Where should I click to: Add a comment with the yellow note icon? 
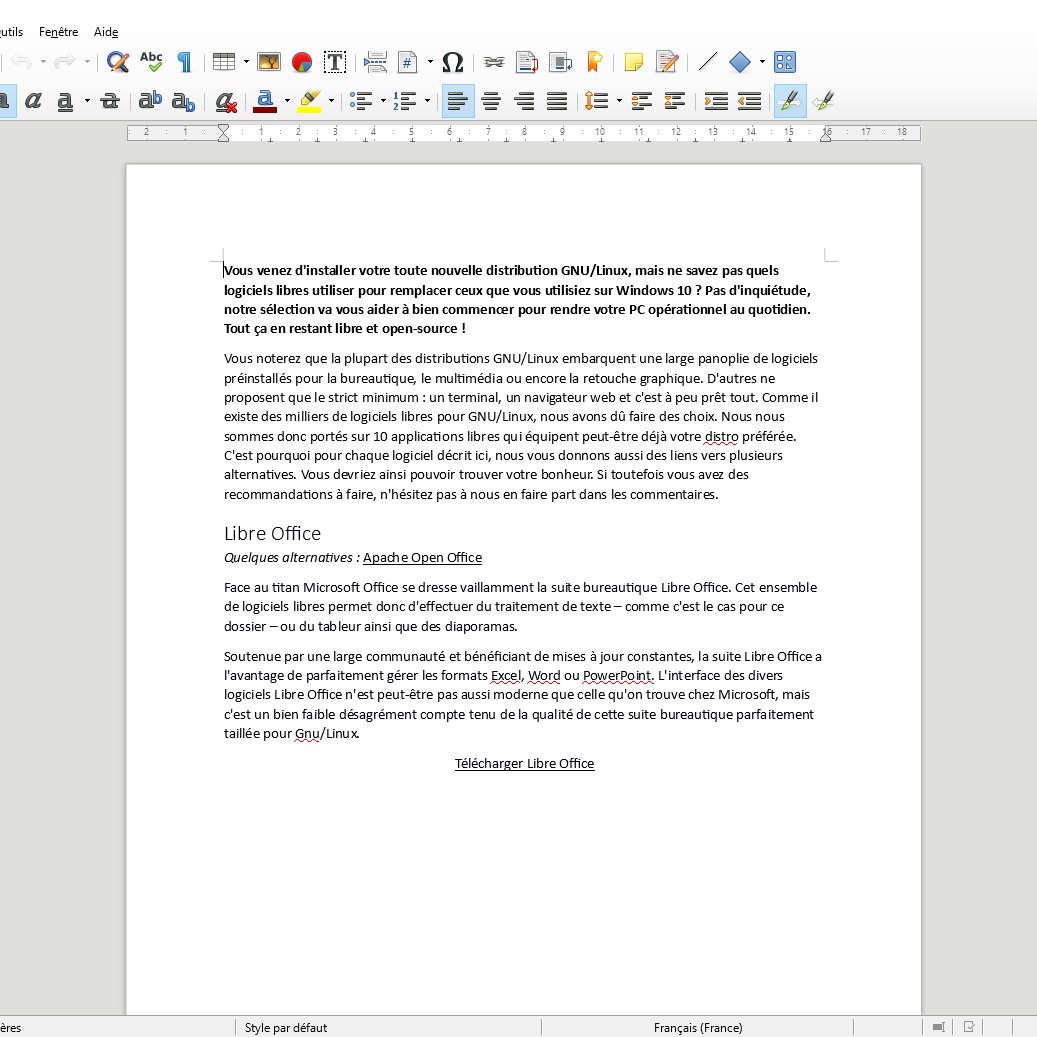634,62
